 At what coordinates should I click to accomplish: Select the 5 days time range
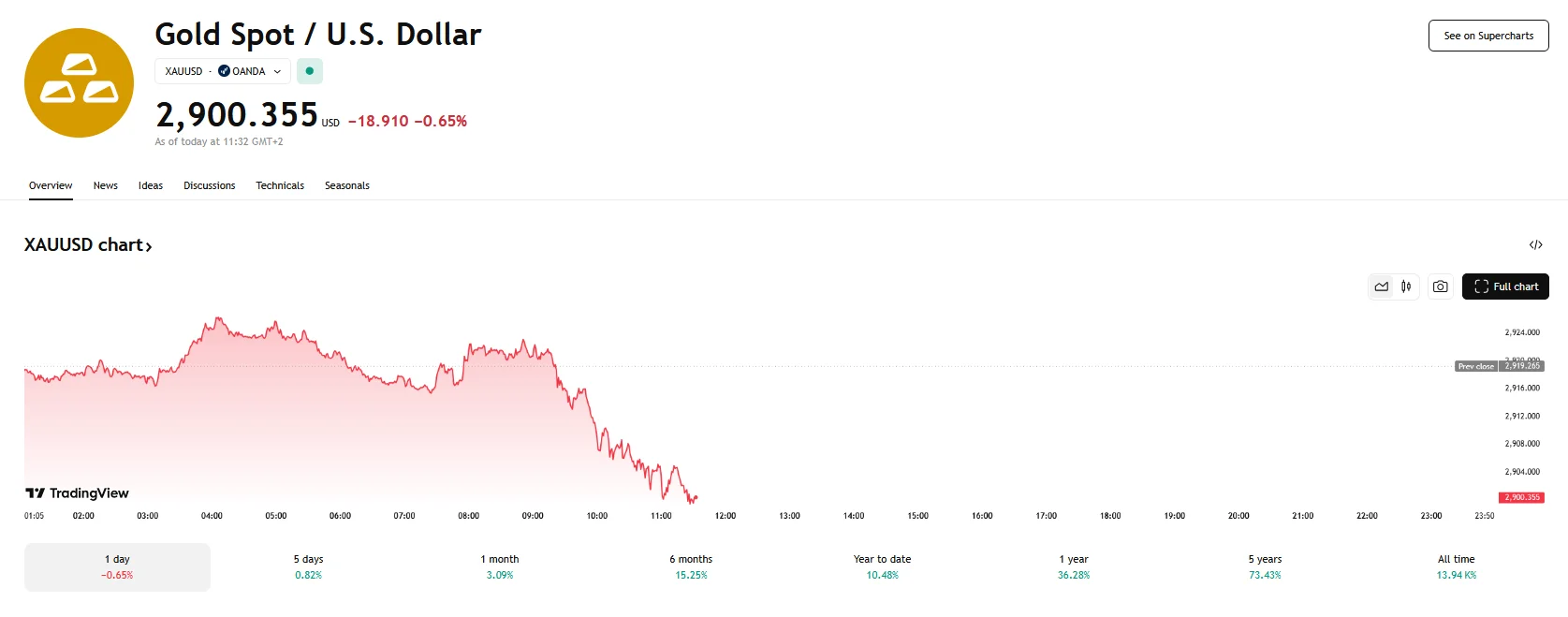(308, 566)
